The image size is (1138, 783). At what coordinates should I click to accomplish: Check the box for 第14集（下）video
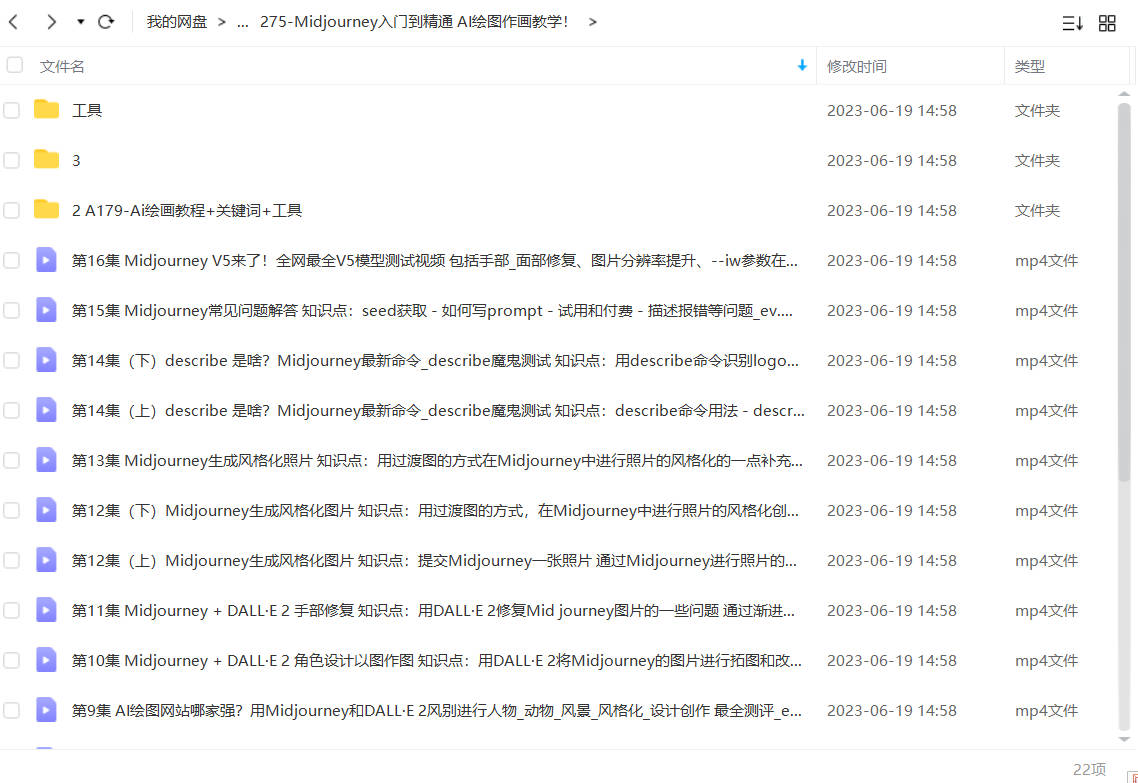click(12, 361)
